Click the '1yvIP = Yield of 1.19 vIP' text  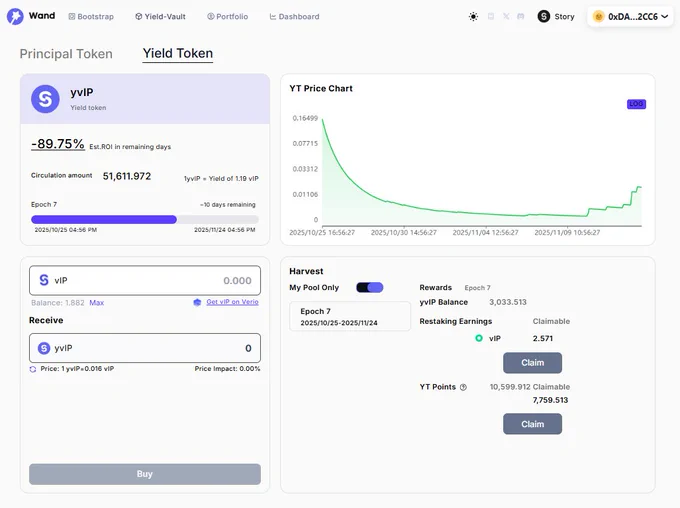[221, 179]
